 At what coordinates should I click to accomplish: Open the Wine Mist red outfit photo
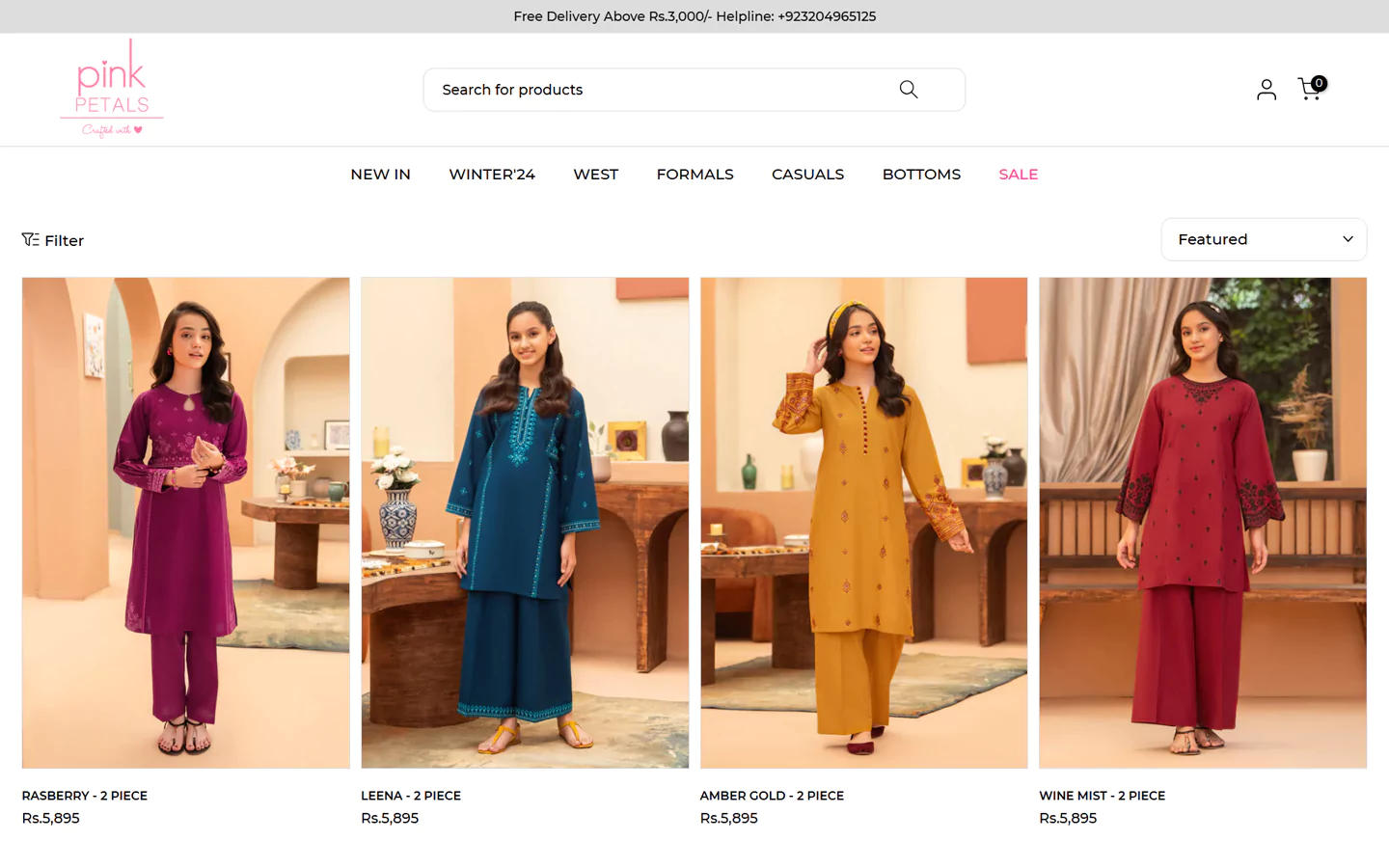(1202, 522)
